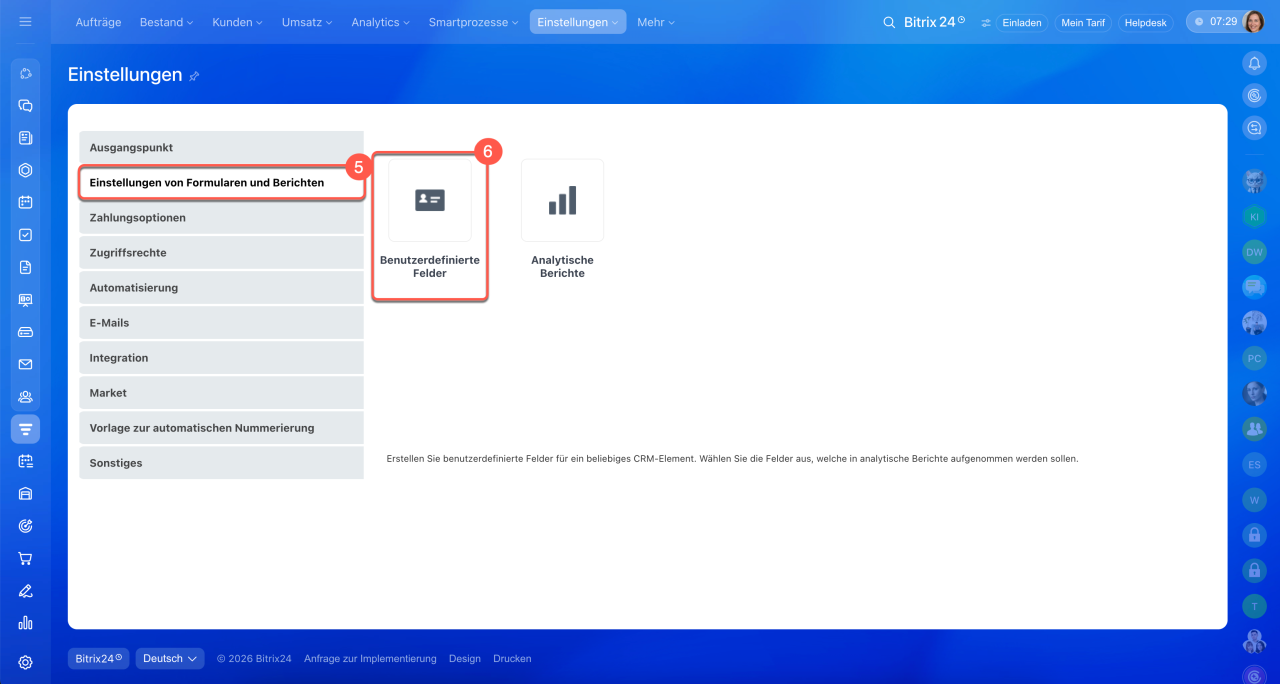
Task: Open the messenger chat icon in left sidebar
Action: coord(26,105)
